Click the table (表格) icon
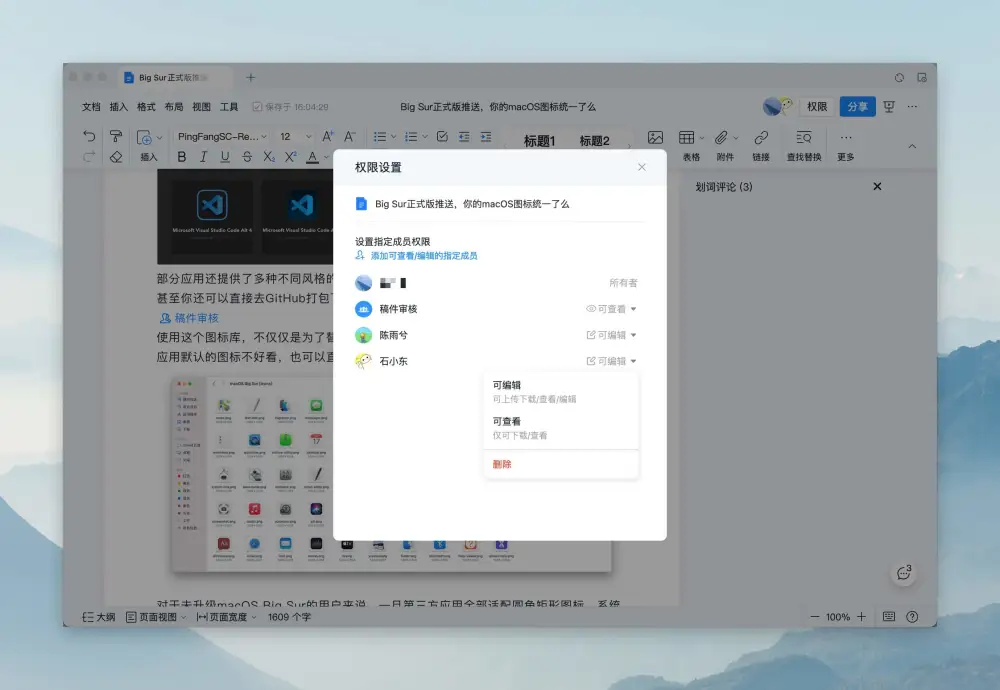Screen dimensions: 1000x690 pos(687,137)
